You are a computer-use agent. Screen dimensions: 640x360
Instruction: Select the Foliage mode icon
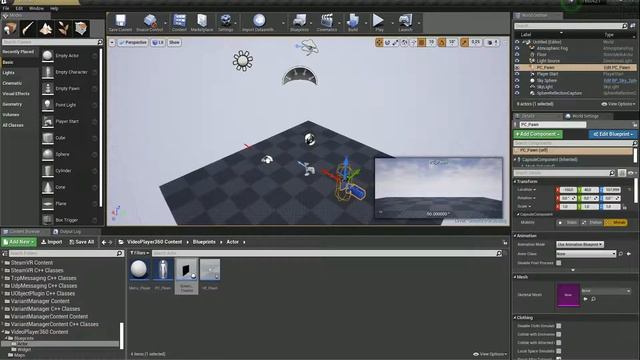click(63, 29)
